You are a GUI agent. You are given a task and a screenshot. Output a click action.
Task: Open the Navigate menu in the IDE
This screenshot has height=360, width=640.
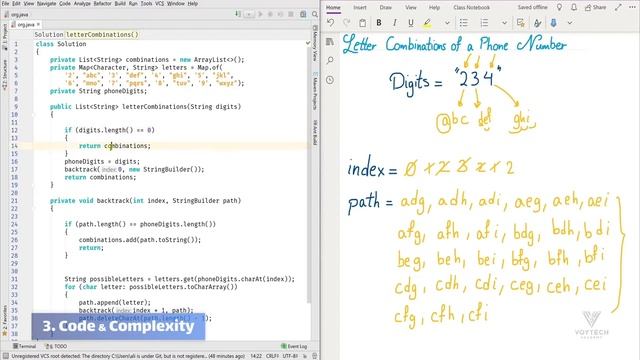[x=47, y=3]
